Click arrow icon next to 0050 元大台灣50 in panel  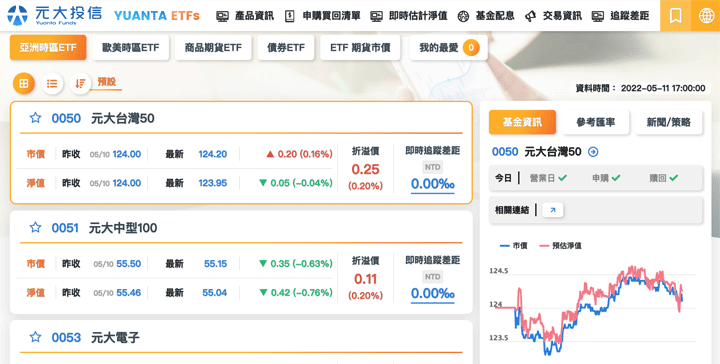click(593, 152)
